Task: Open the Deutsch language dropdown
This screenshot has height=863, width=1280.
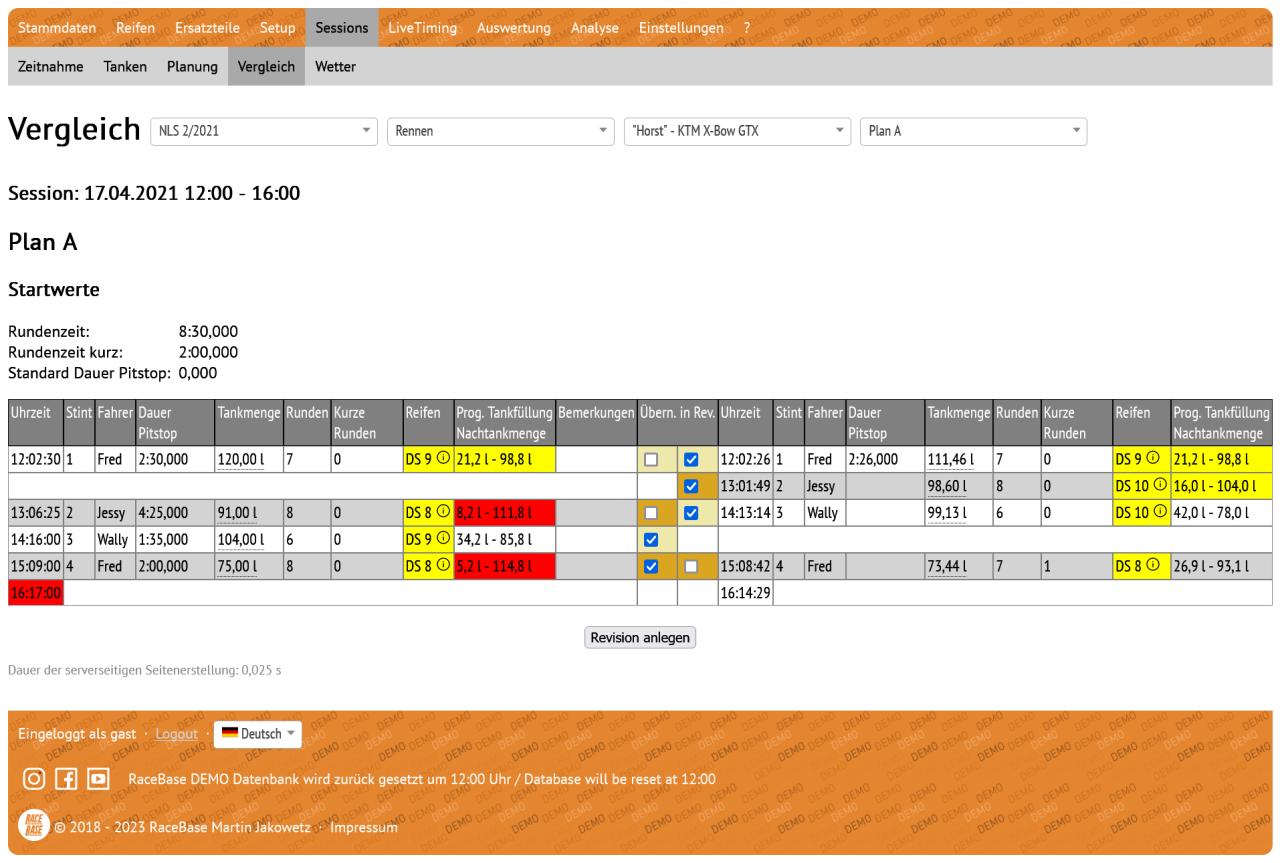Action: click(258, 734)
